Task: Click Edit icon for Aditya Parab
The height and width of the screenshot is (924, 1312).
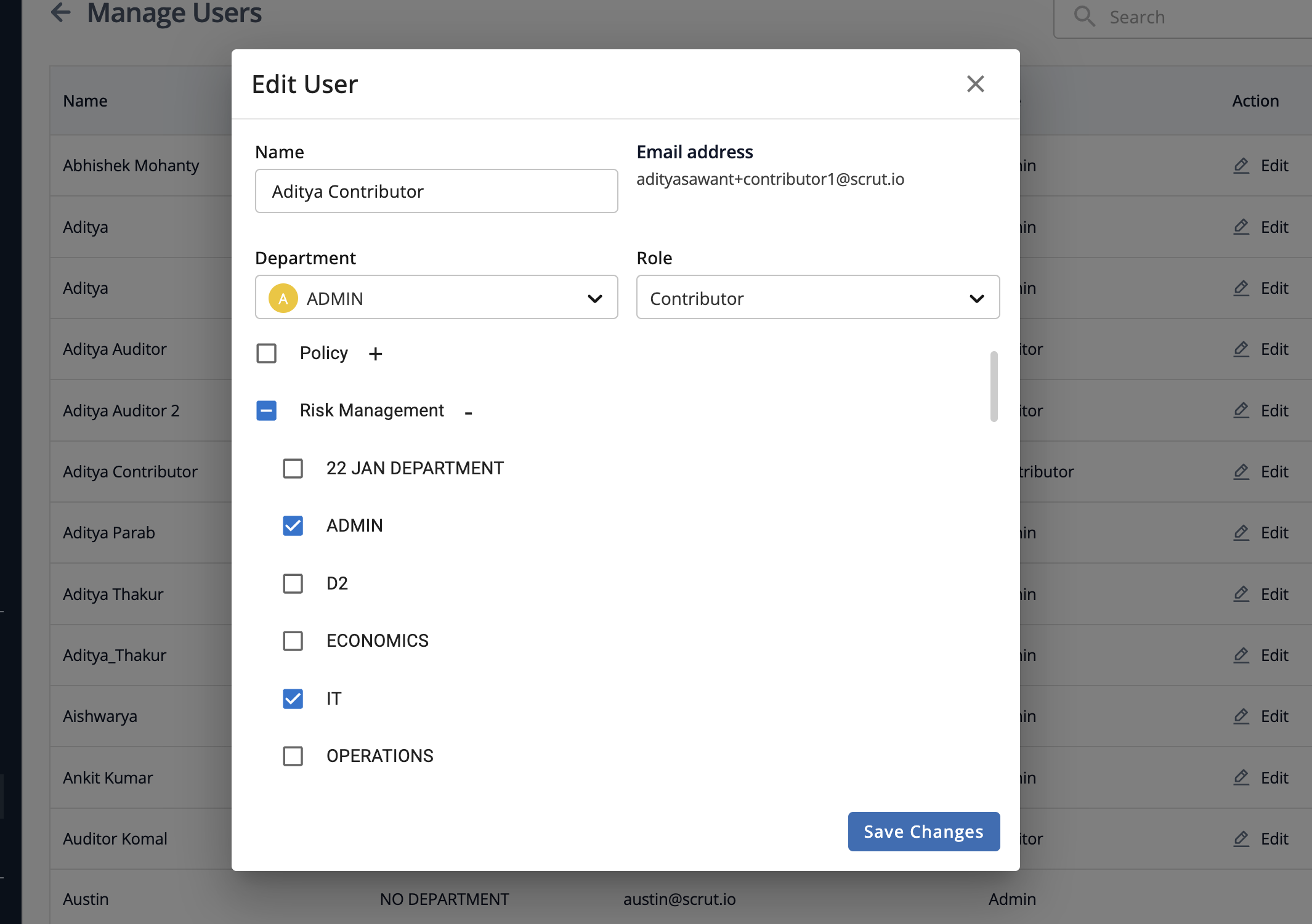Action: point(1241,532)
